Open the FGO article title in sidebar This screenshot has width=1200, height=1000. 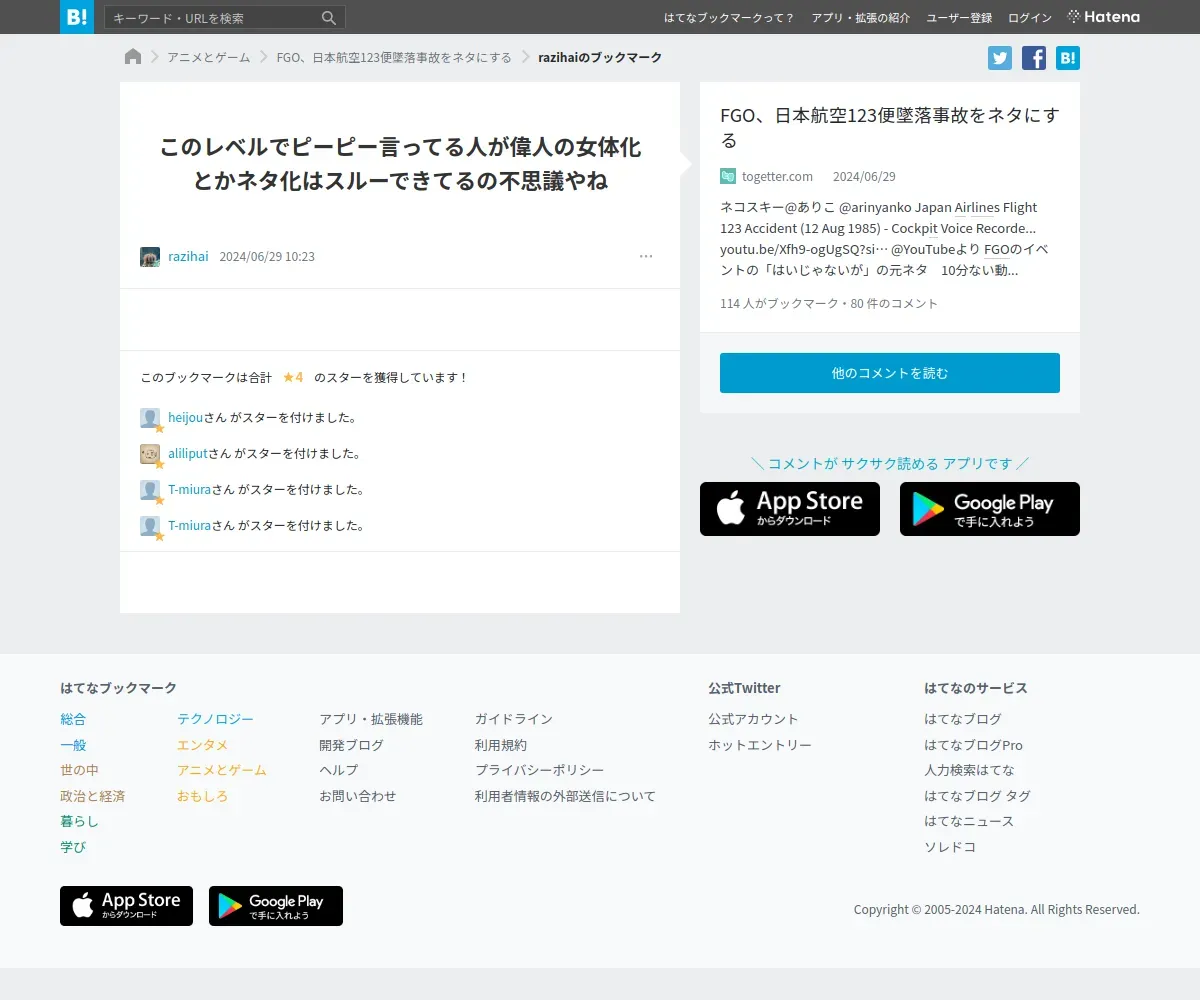[889, 127]
